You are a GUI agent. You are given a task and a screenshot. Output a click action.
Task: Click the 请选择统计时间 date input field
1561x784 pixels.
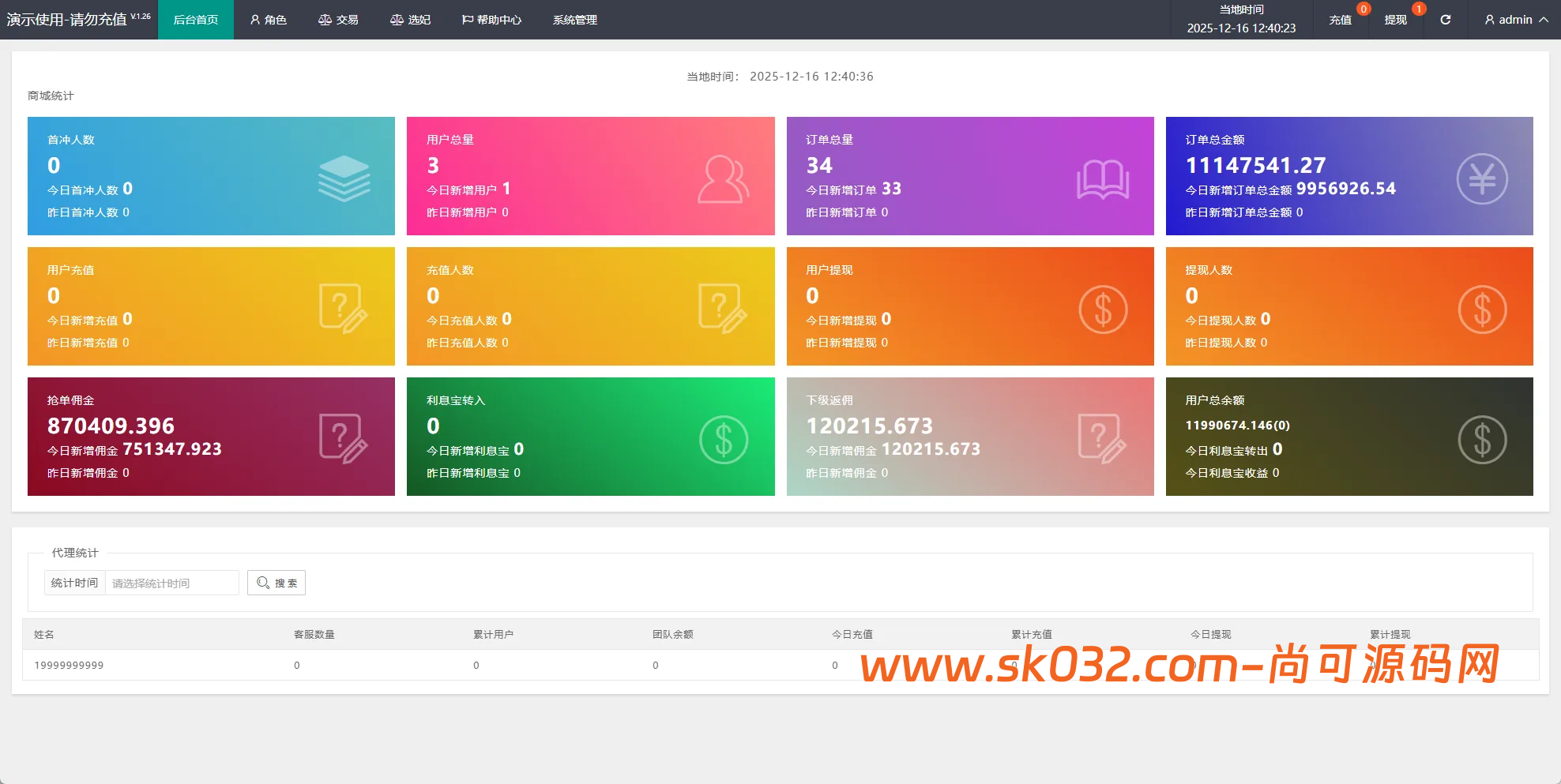tap(171, 583)
